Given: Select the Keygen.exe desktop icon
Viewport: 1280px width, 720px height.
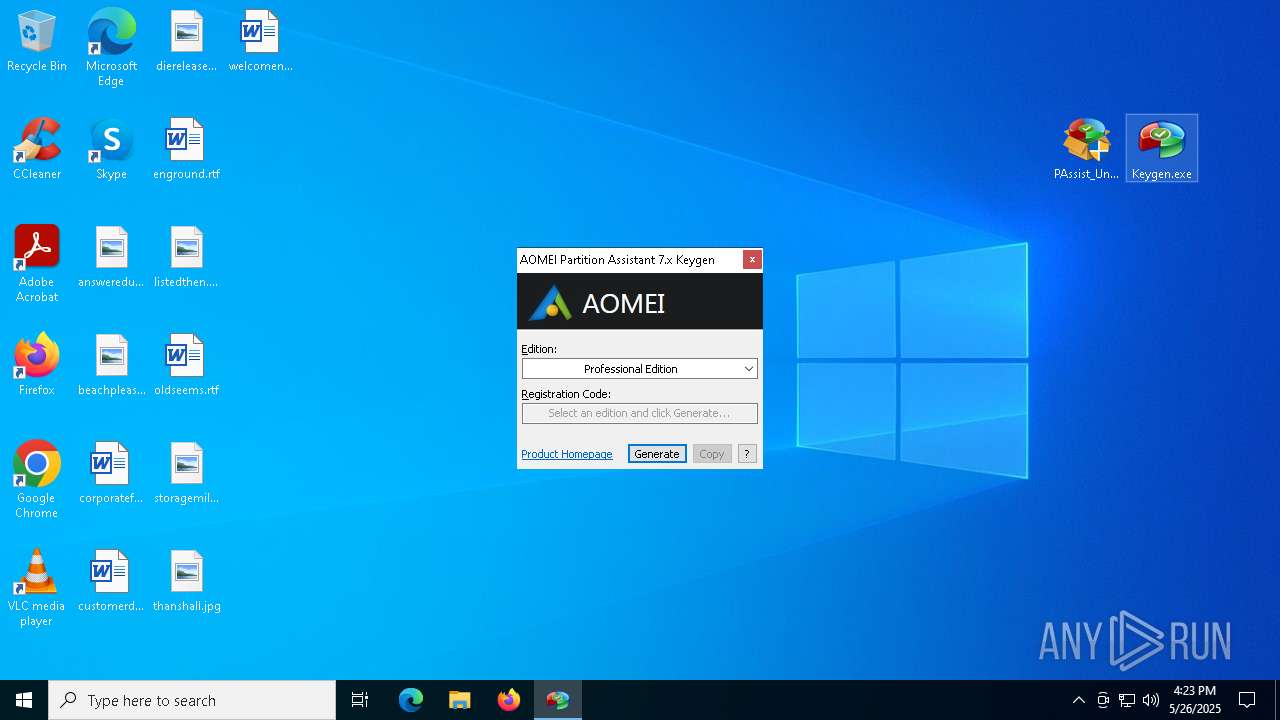Looking at the screenshot, I should (1161, 149).
